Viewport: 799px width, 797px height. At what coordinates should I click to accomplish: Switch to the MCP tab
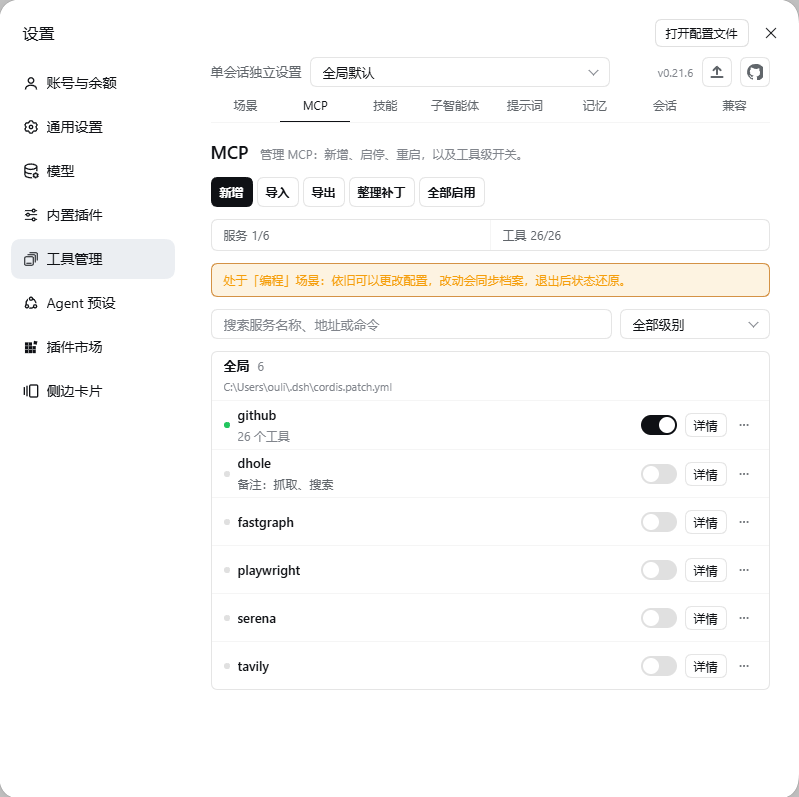(315, 105)
